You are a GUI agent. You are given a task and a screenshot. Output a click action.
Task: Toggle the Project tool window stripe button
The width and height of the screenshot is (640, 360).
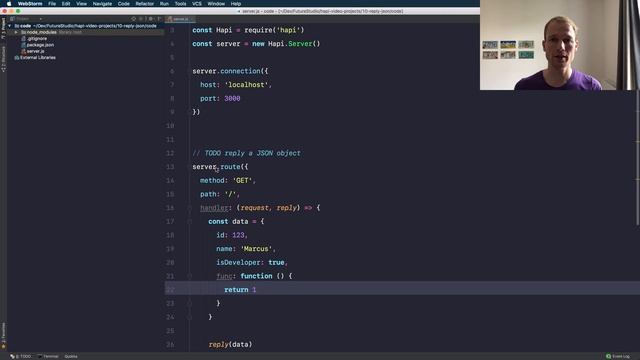[3, 29]
